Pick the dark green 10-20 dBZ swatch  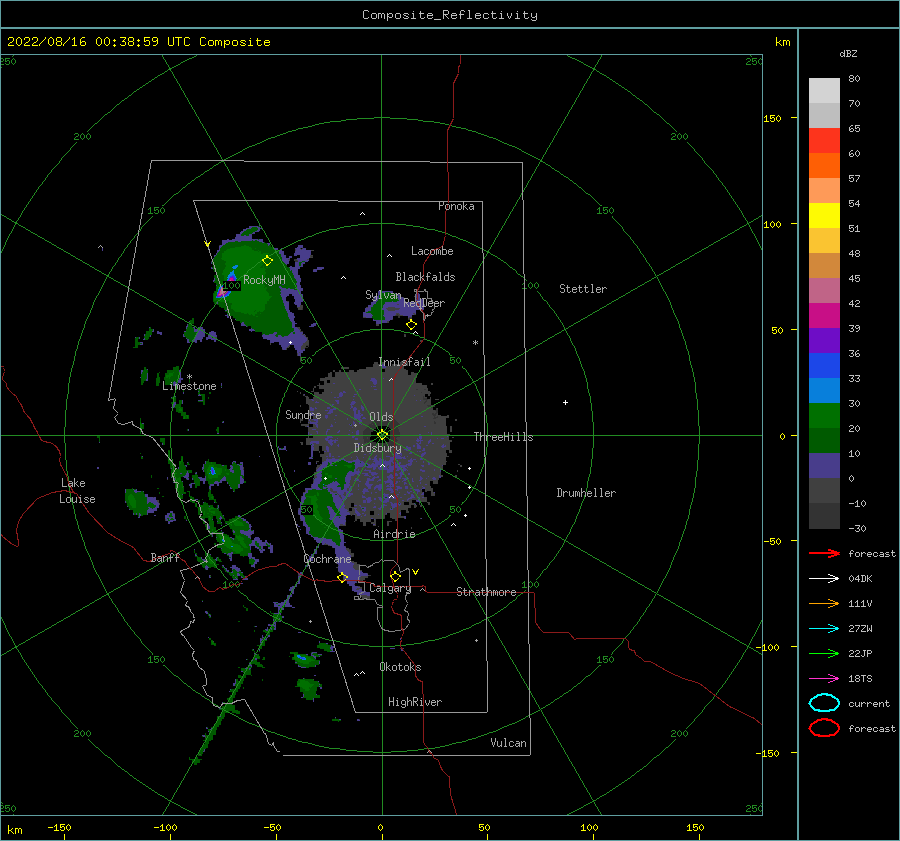point(824,441)
